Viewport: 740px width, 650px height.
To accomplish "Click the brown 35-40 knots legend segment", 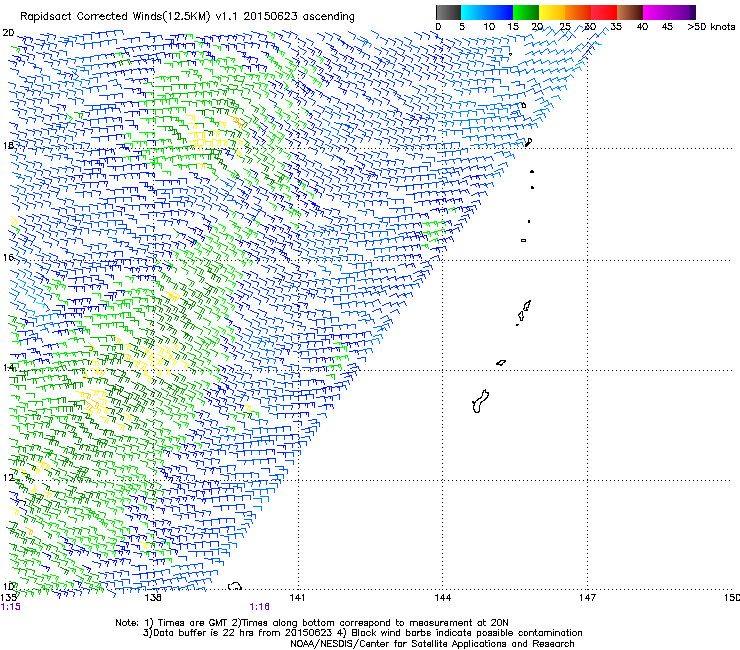I will tap(630, 12).
